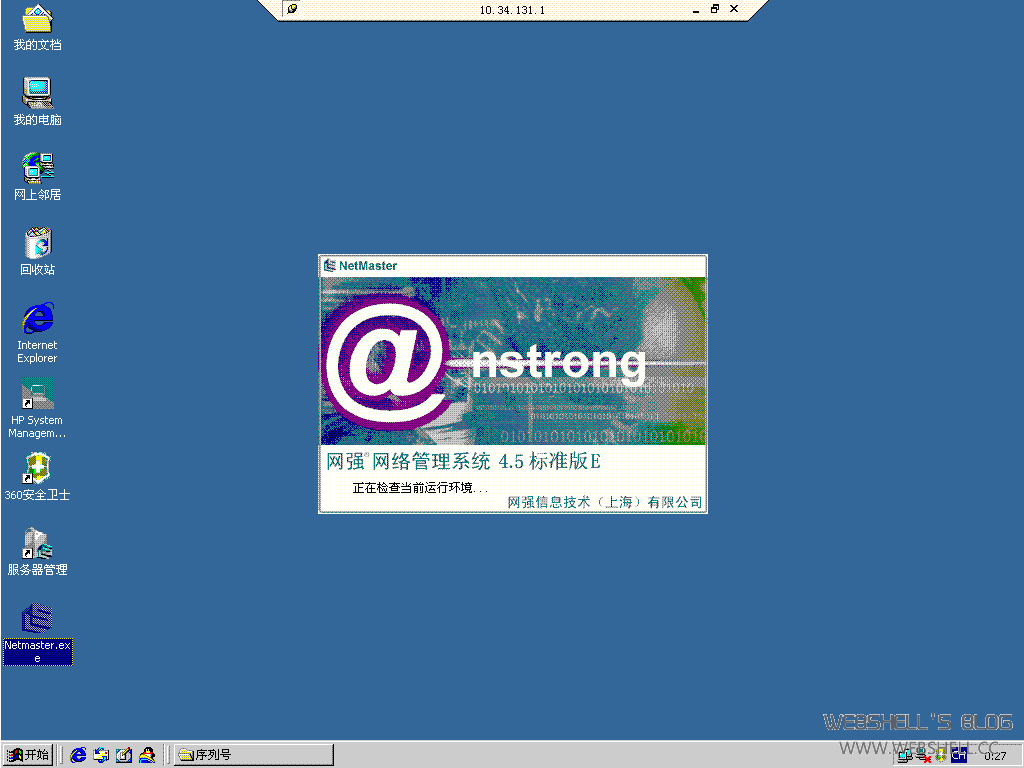Select the HP System Management shortcut
The height and width of the screenshot is (768, 1024).
37,408
